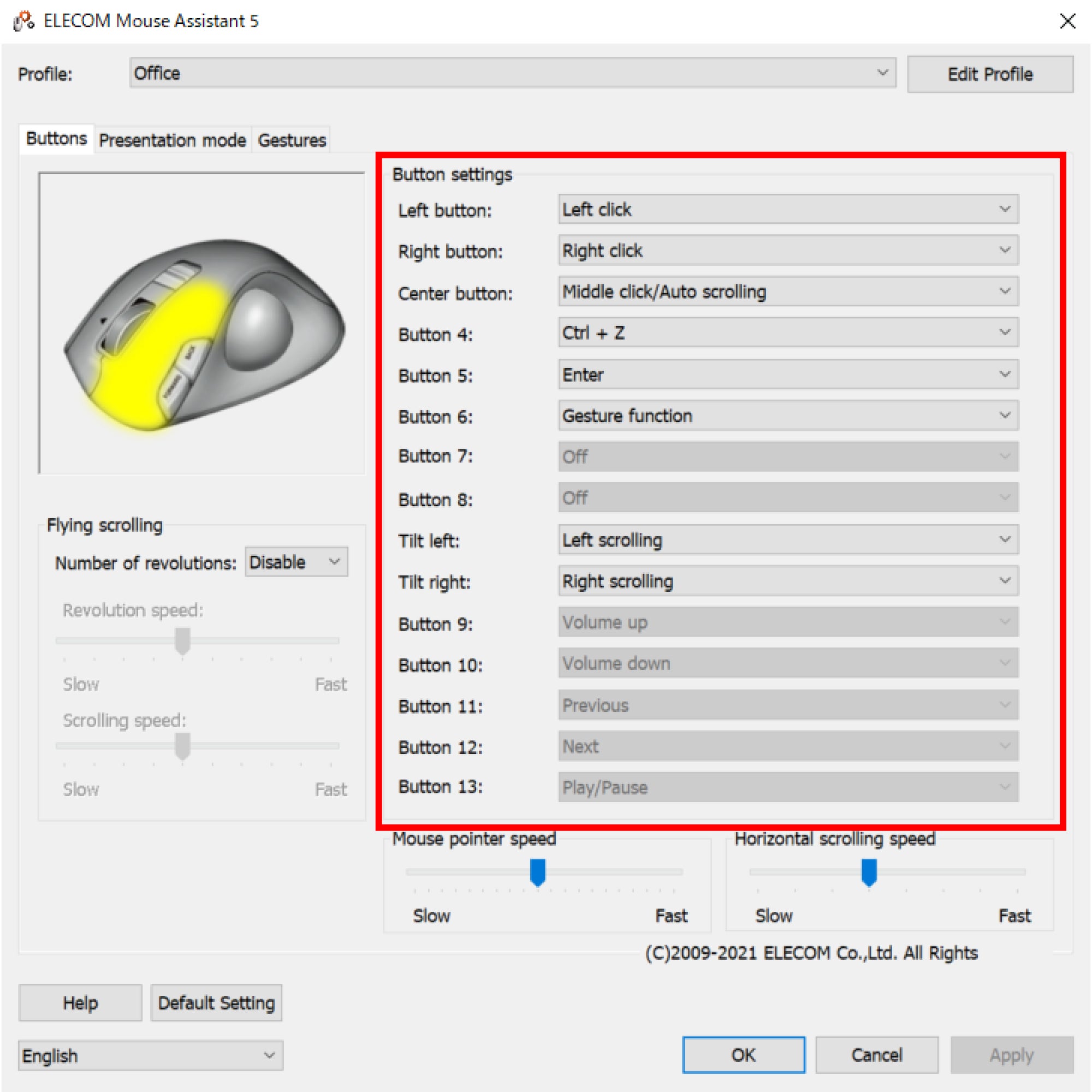1092x1092 pixels.
Task: Expand the Center button dropdown
Action: point(788,292)
